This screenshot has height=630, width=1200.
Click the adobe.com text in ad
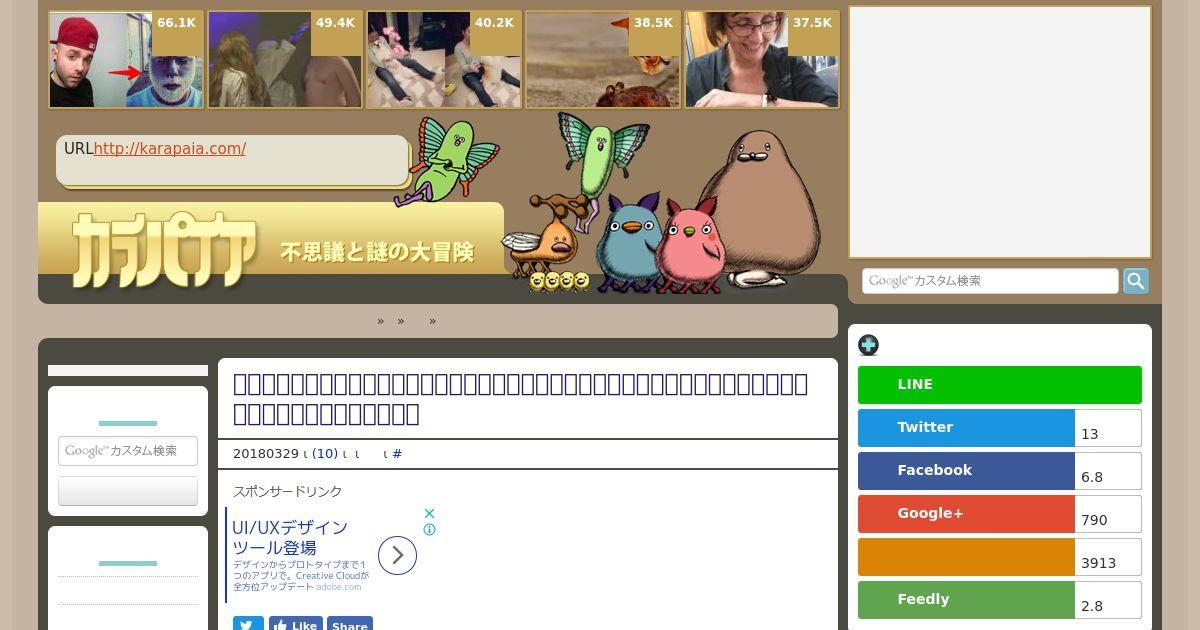coord(339,587)
